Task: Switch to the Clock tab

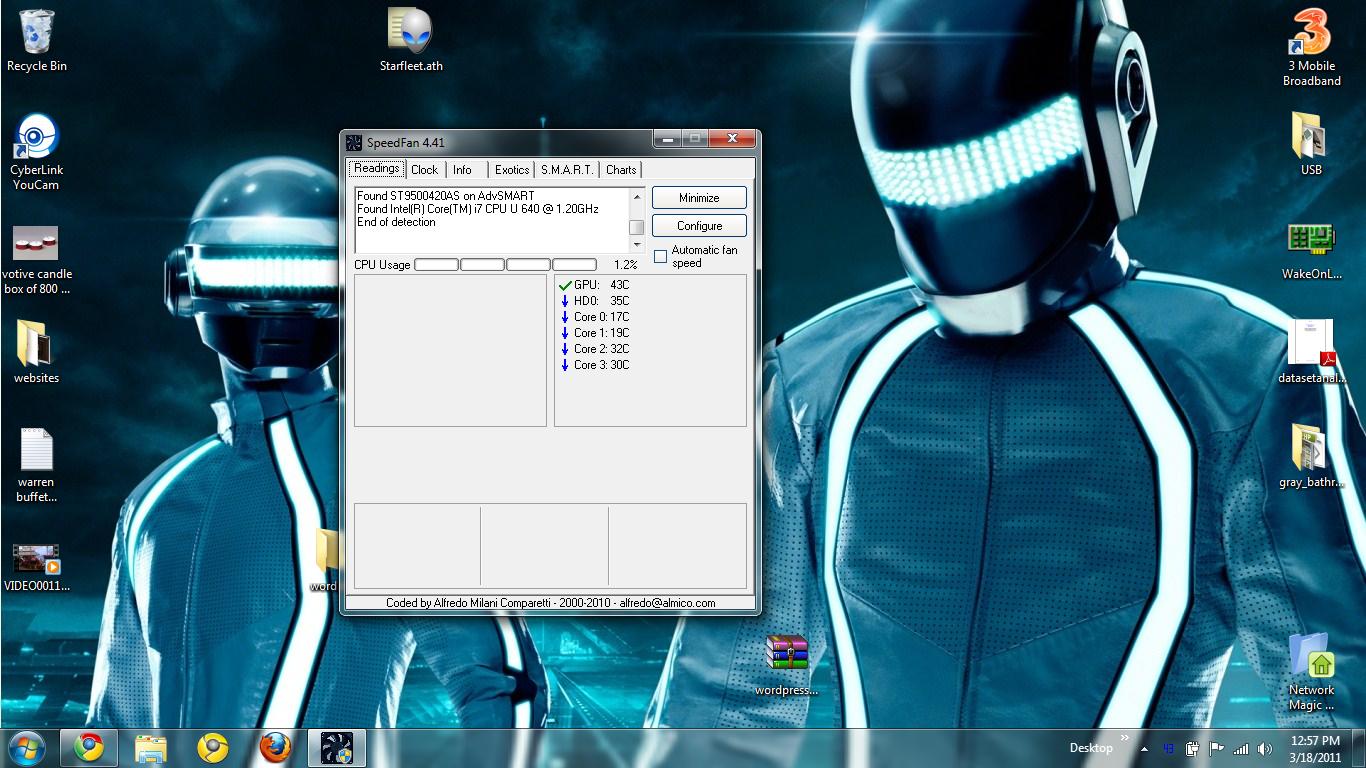Action: [x=425, y=170]
